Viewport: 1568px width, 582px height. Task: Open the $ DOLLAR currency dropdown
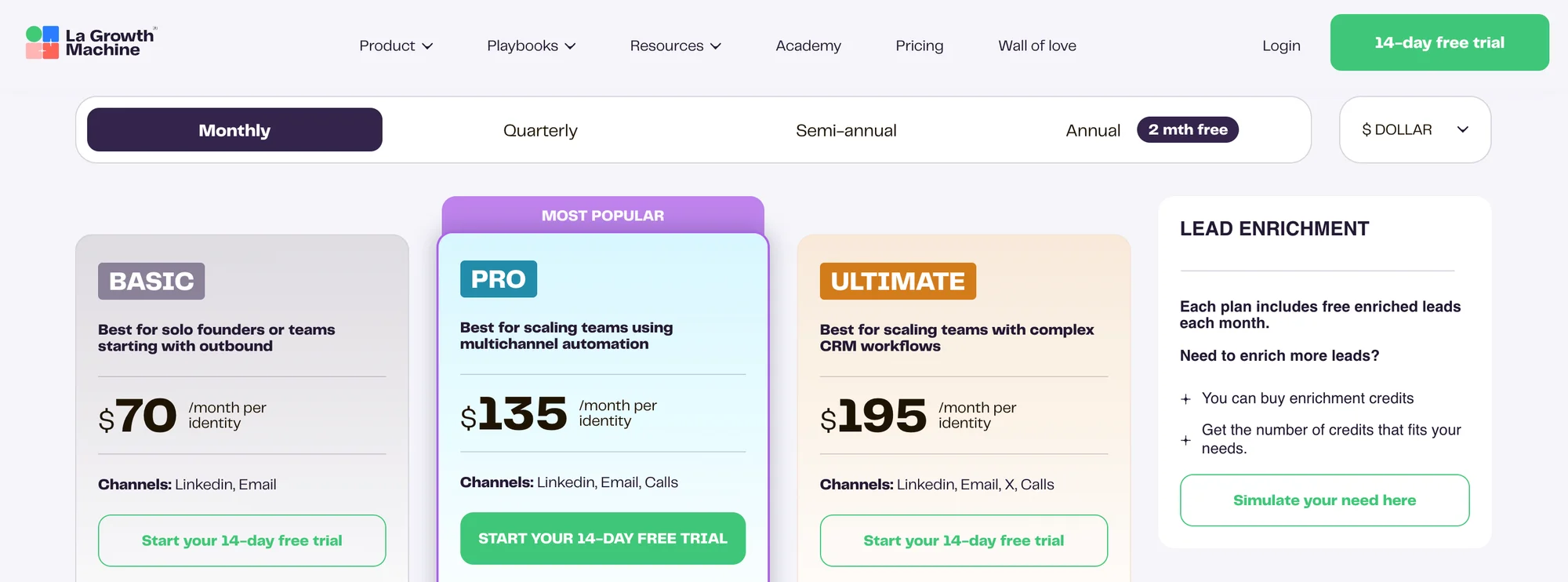pyautogui.click(x=1415, y=129)
